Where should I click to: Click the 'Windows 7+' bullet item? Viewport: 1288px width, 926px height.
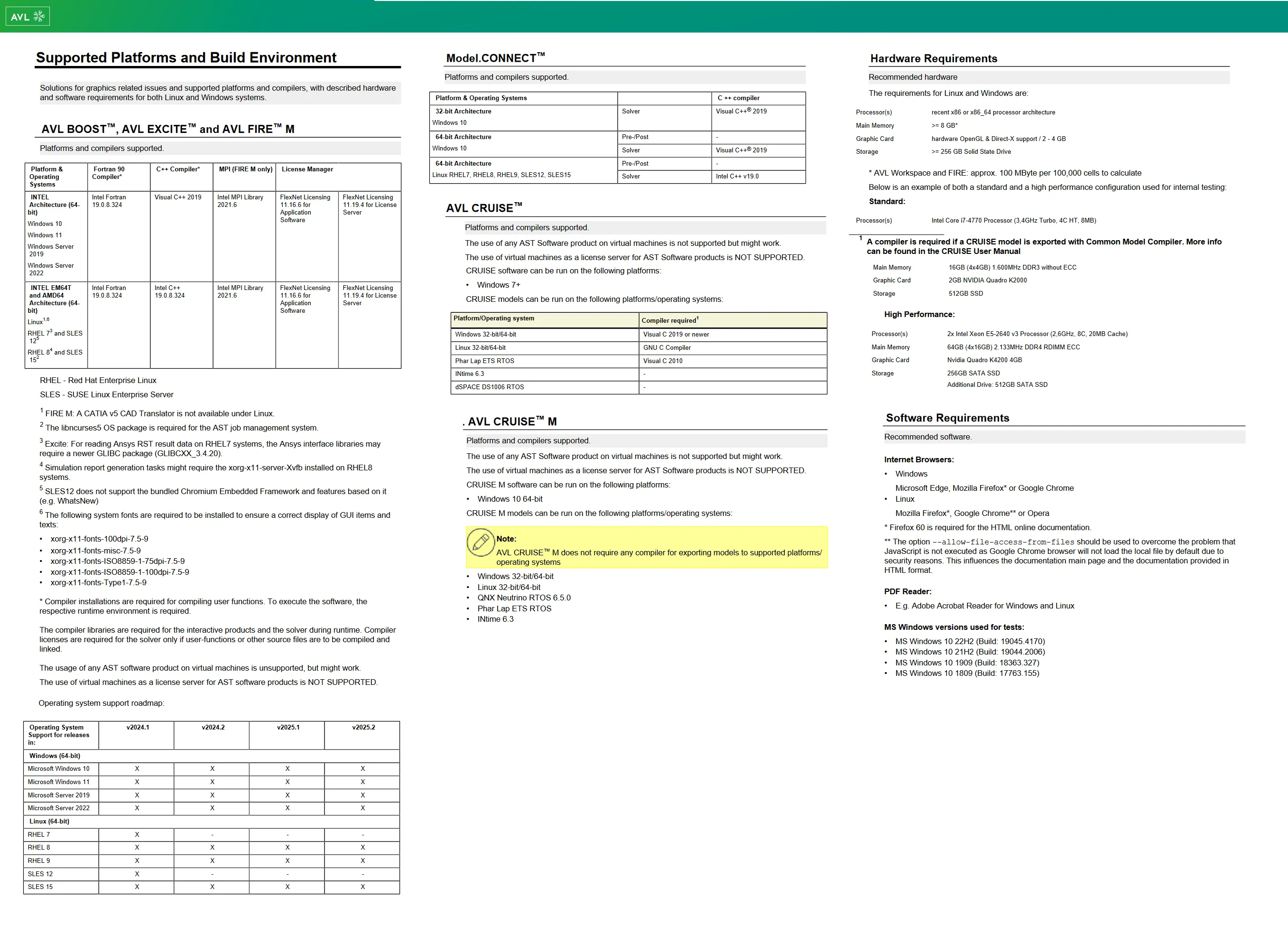[x=499, y=285]
